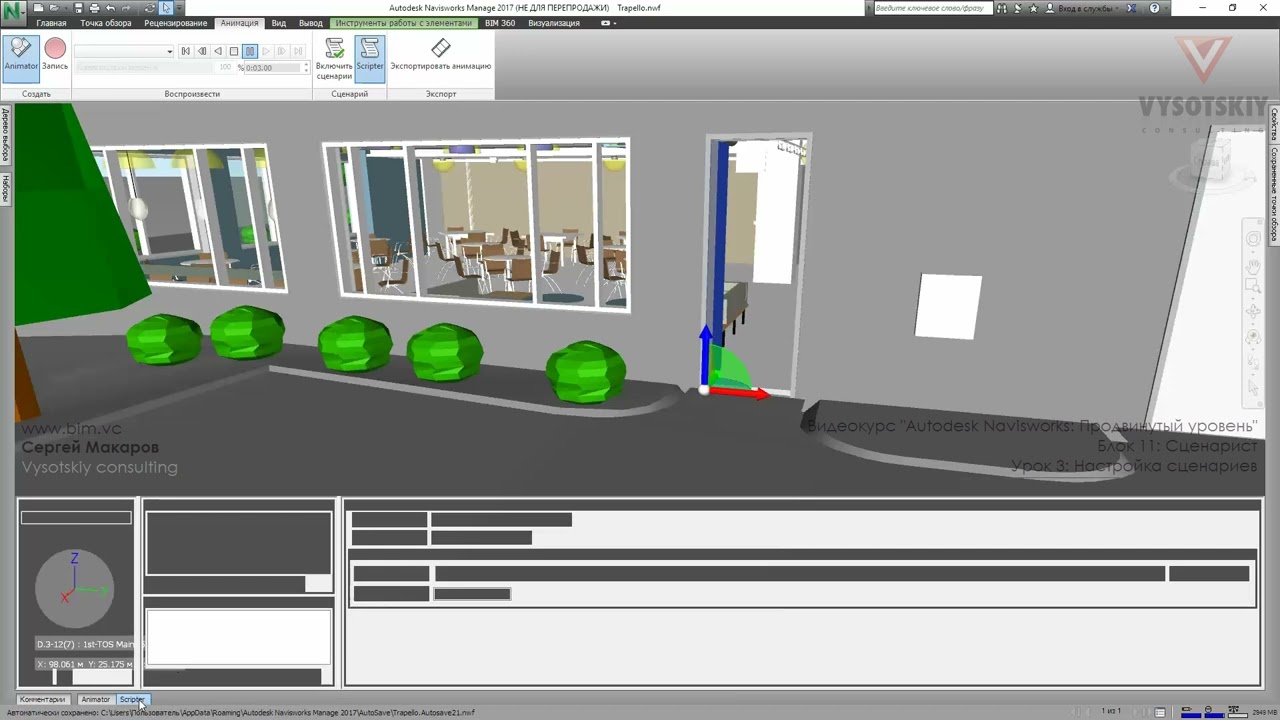Toggle the Scripter window ribbon button
The height and width of the screenshot is (720, 1280).
tap(370, 58)
